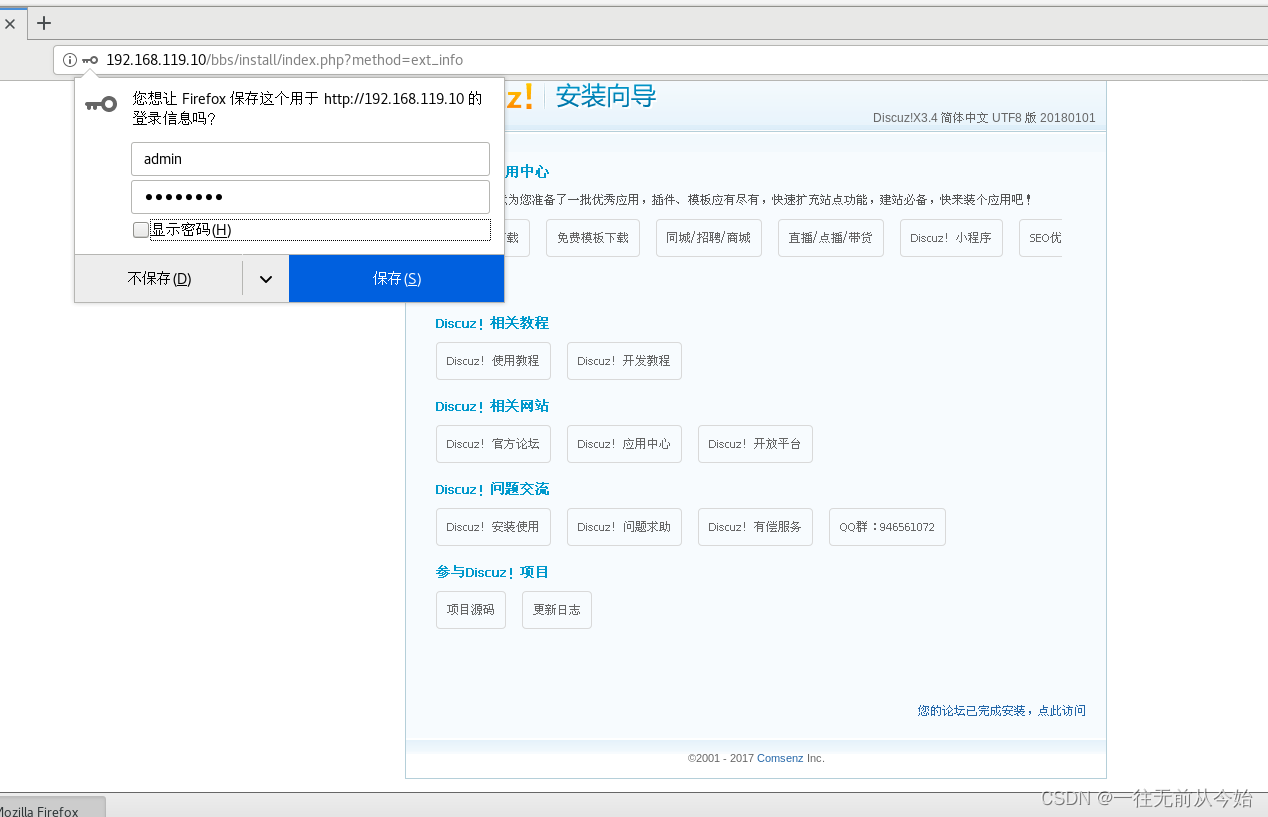Visit Discuz！开放平台 button
Image resolution: width=1268 pixels, height=817 pixels.
755,444
